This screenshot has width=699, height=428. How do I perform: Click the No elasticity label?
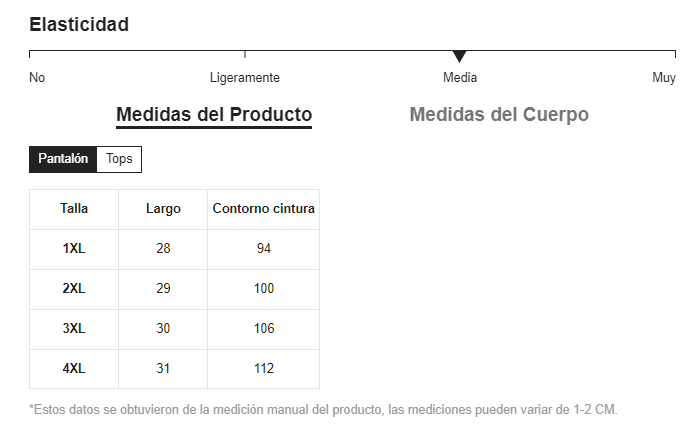pyautogui.click(x=37, y=78)
